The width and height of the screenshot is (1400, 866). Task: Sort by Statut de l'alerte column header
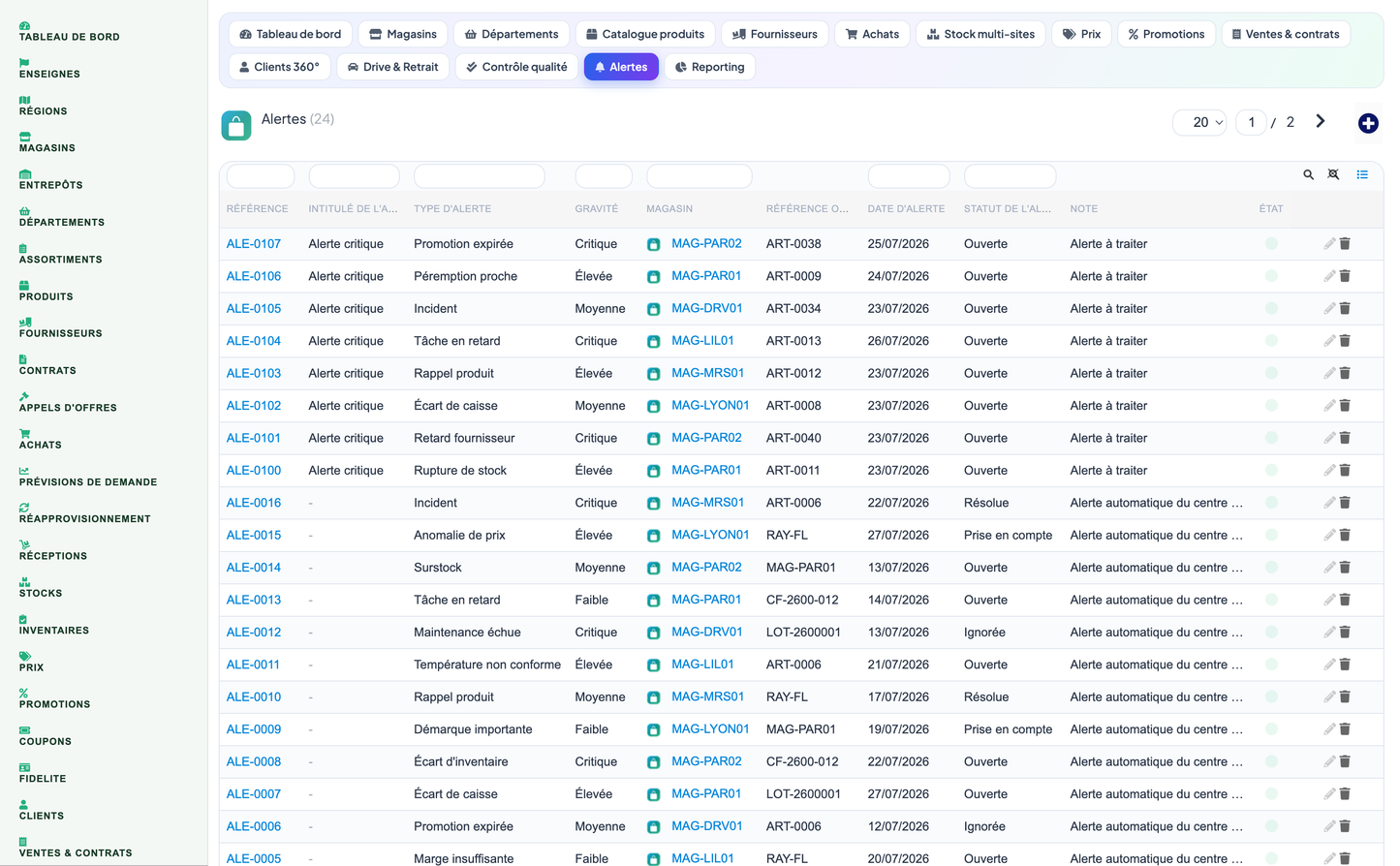click(x=1008, y=209)
